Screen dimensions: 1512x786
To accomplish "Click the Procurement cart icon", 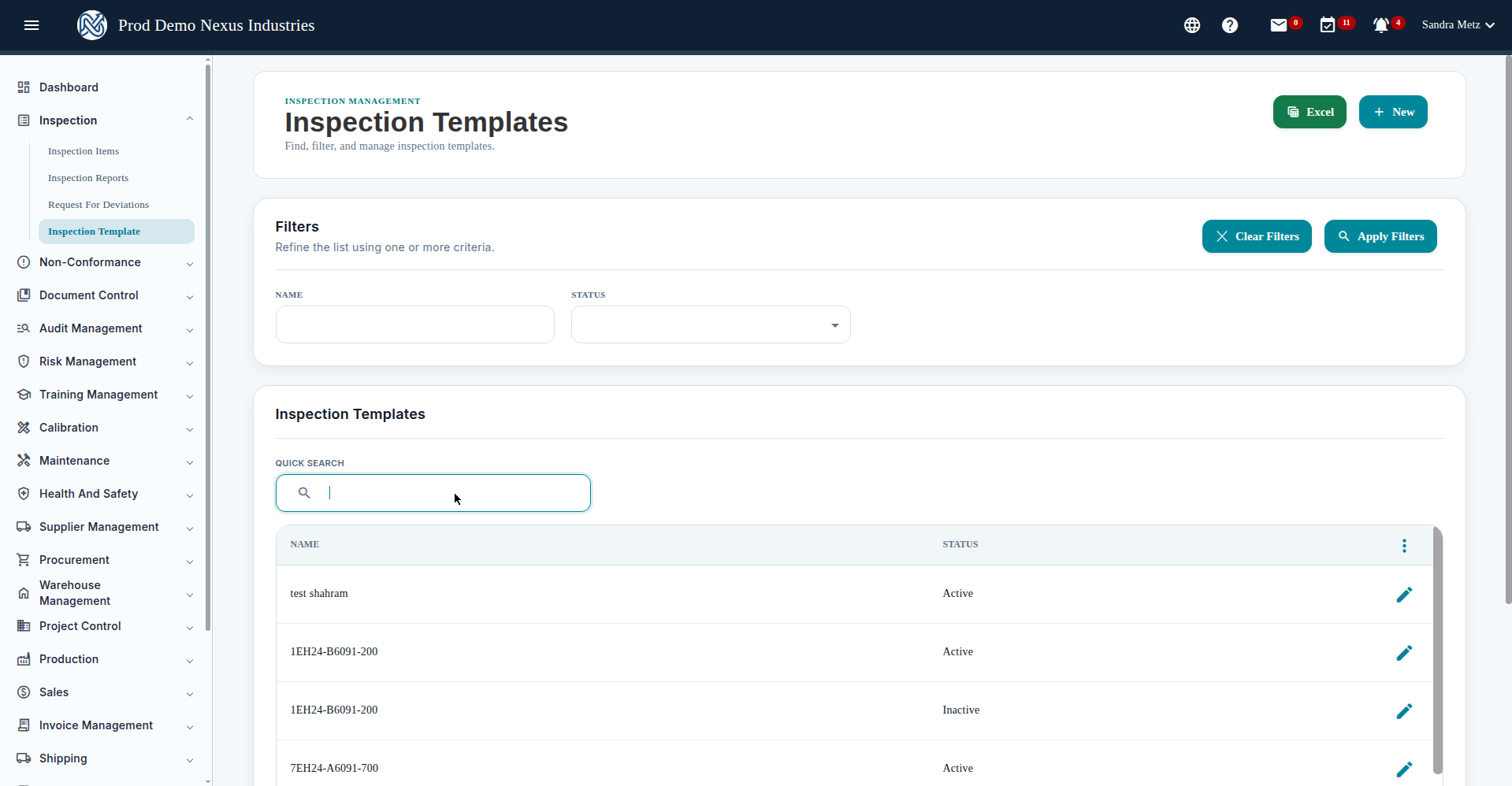I will (24, 560).
